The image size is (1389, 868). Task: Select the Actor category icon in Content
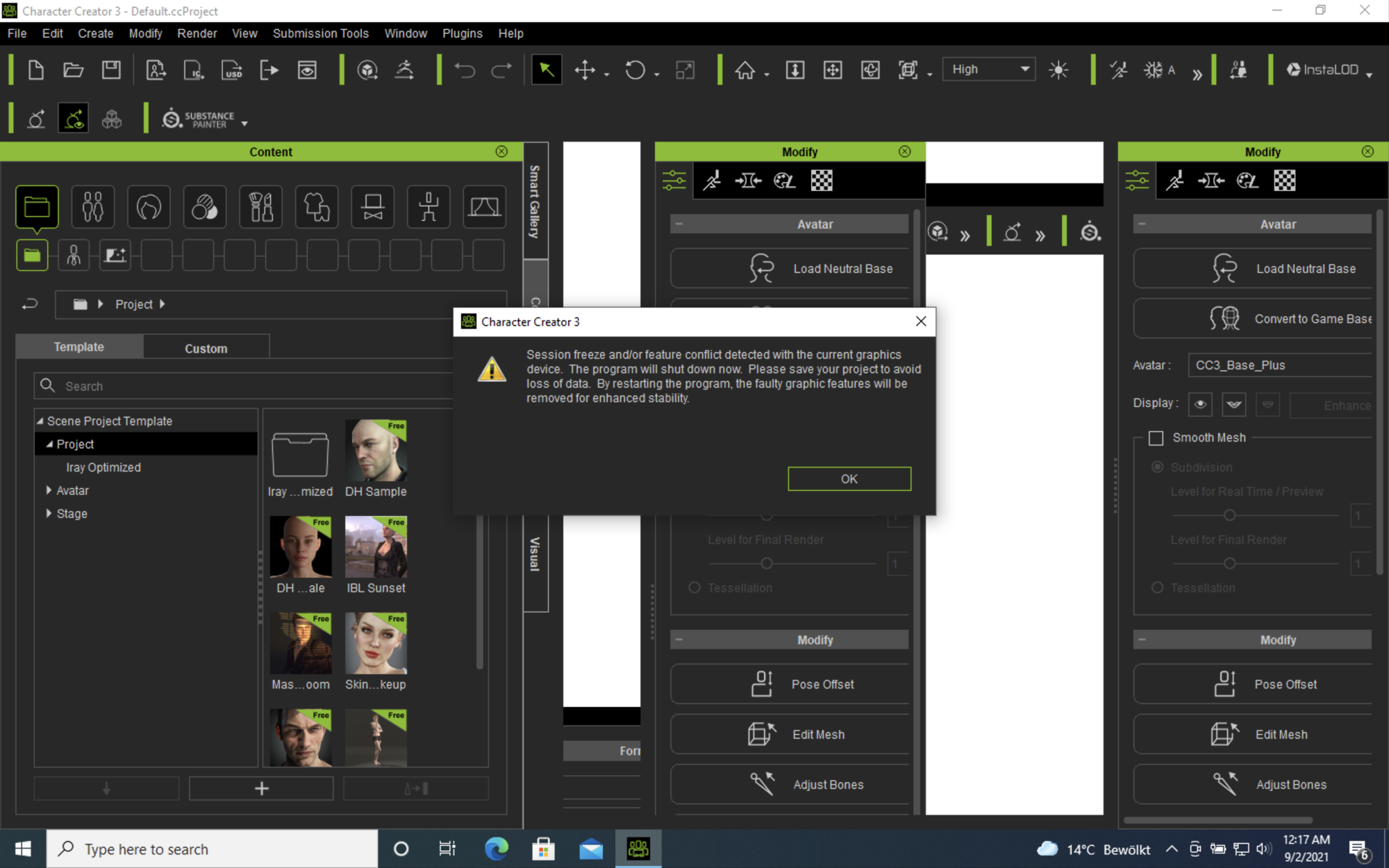[93, 207]
